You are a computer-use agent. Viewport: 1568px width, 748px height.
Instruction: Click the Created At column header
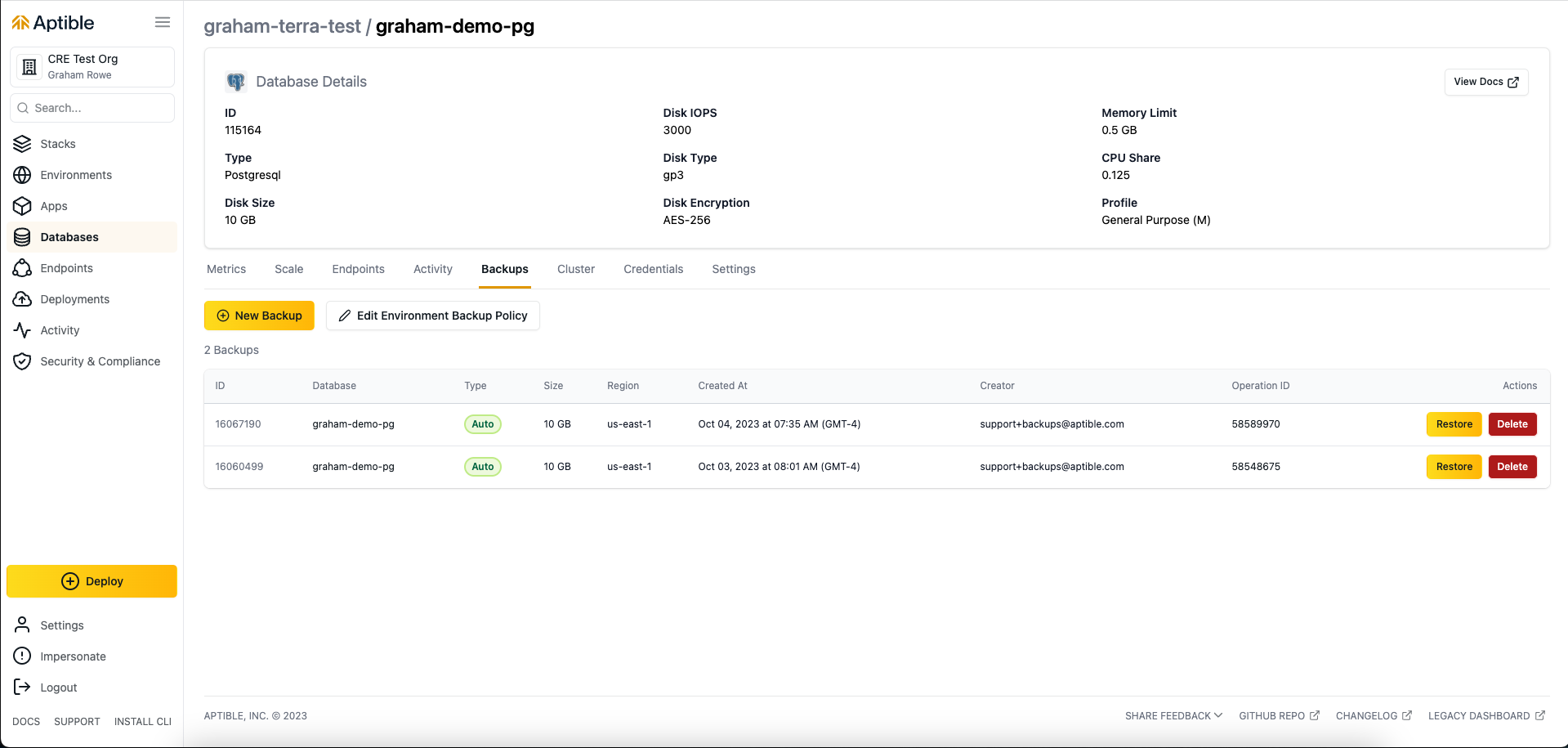click(x=722, y=386)
